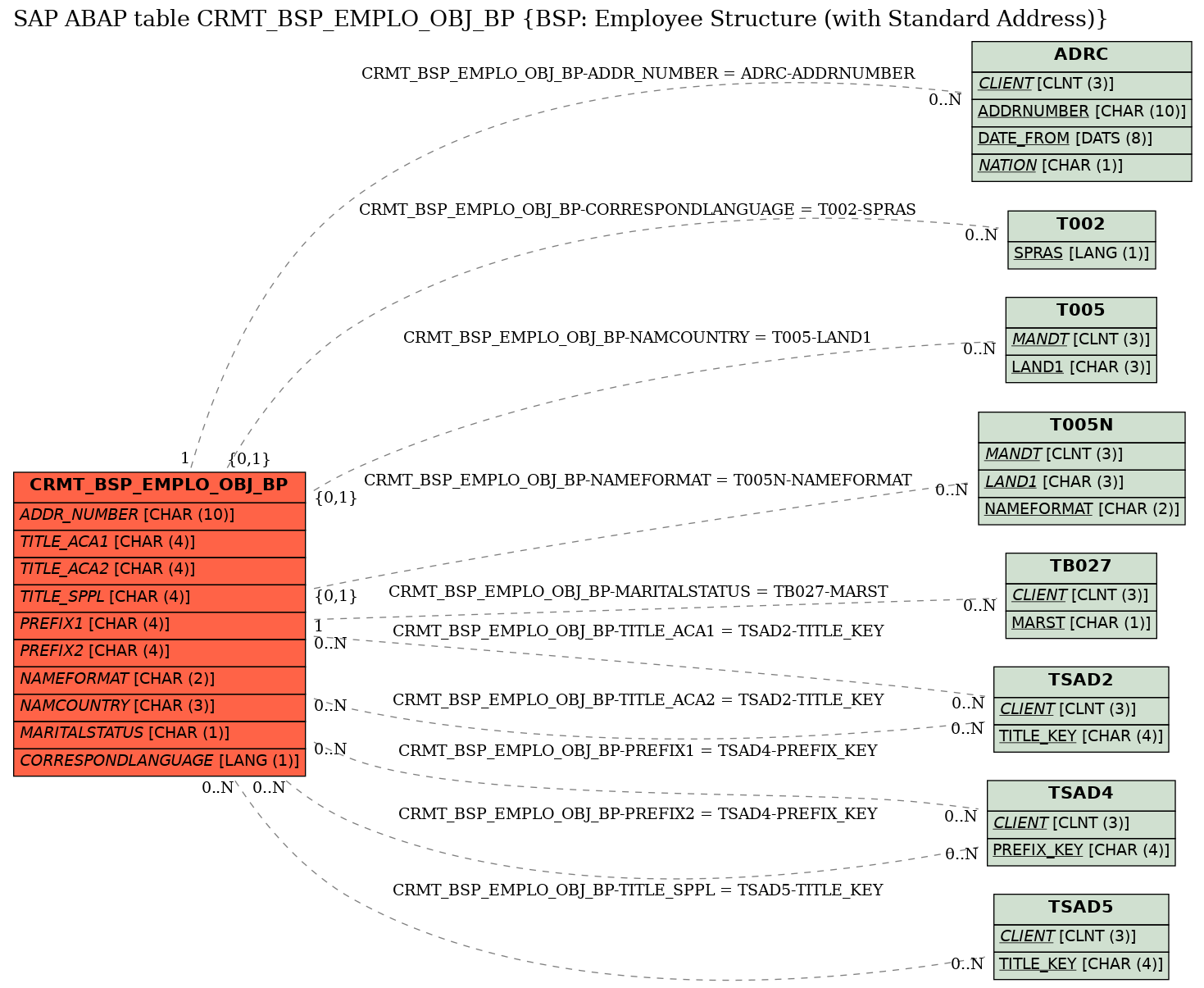The image size is (1204, 988).
Task: Click the 0..N cardinality beside ADRC
Action: [x=945, y=100]
